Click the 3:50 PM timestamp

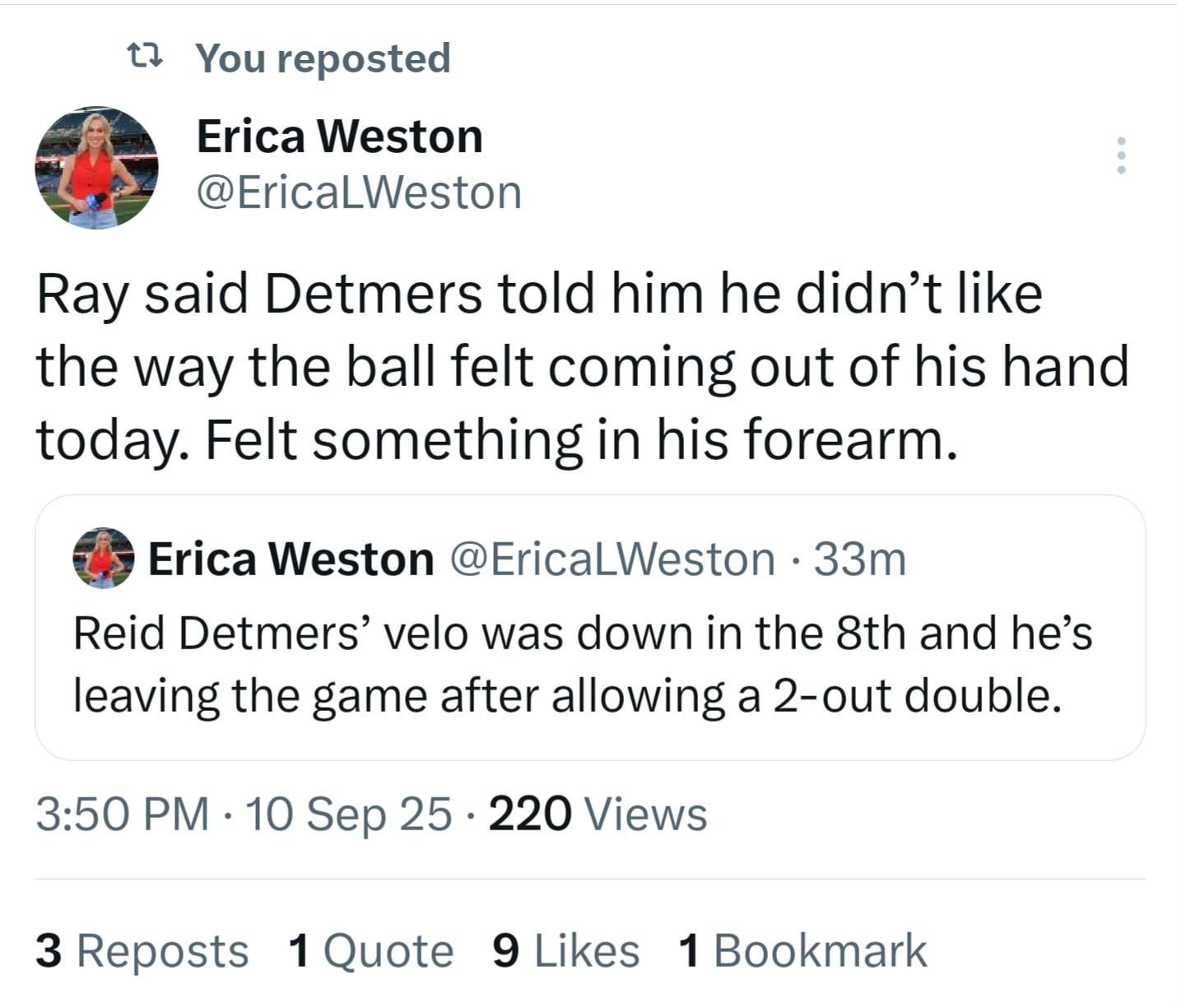122,815
